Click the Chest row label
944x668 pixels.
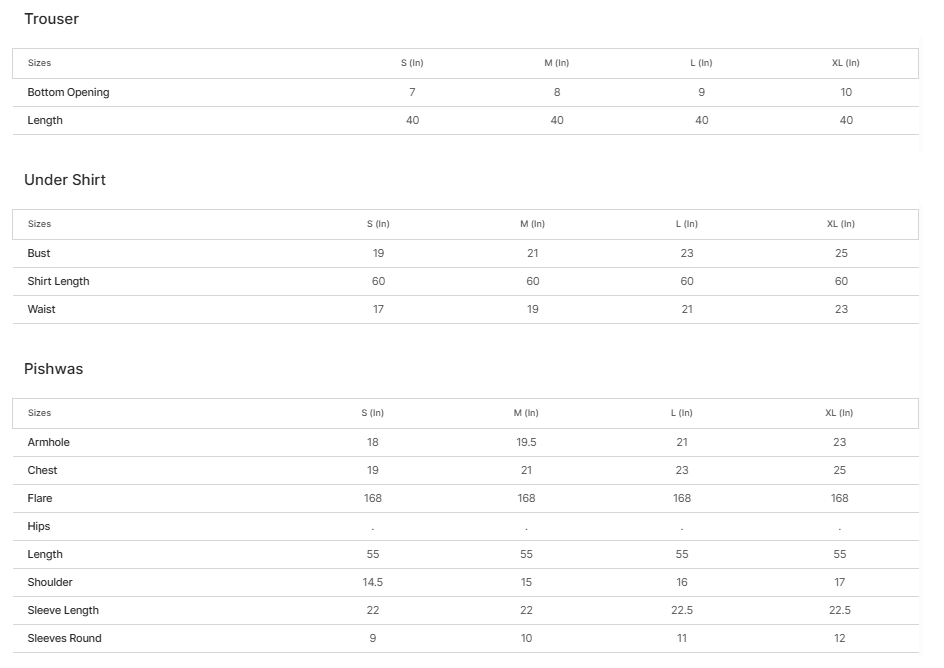[x=42, y=470]
